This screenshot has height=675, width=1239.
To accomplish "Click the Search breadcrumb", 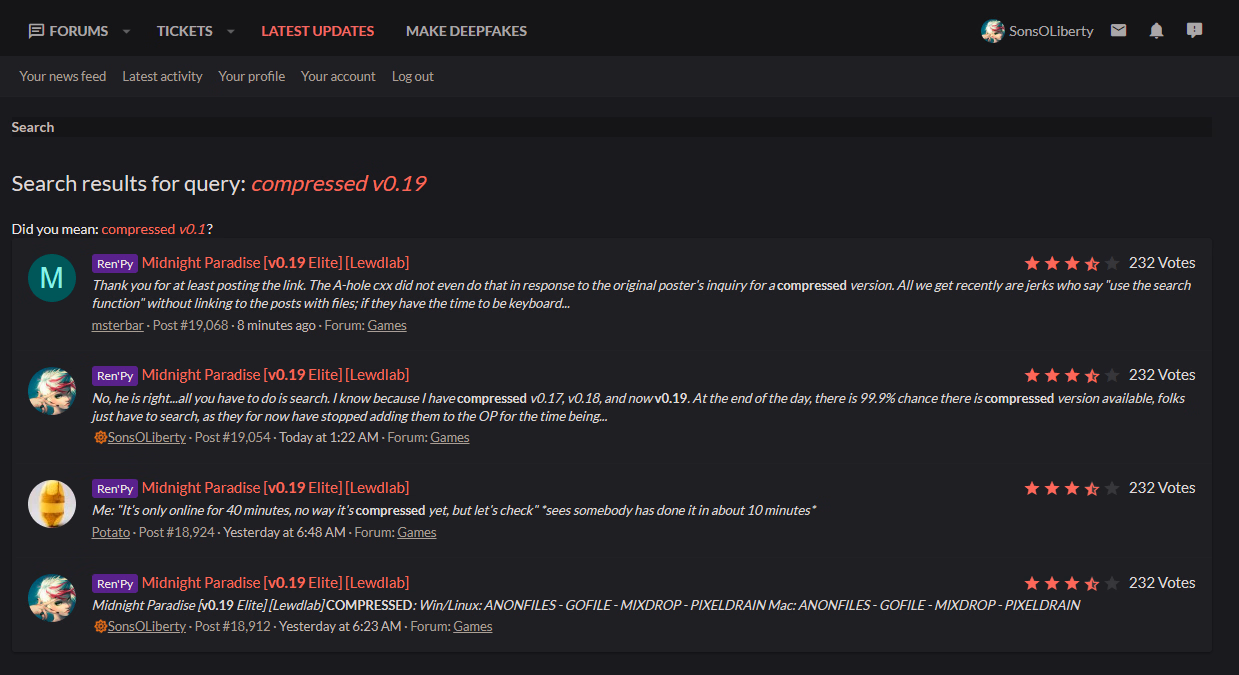I will tap(33, 127).
